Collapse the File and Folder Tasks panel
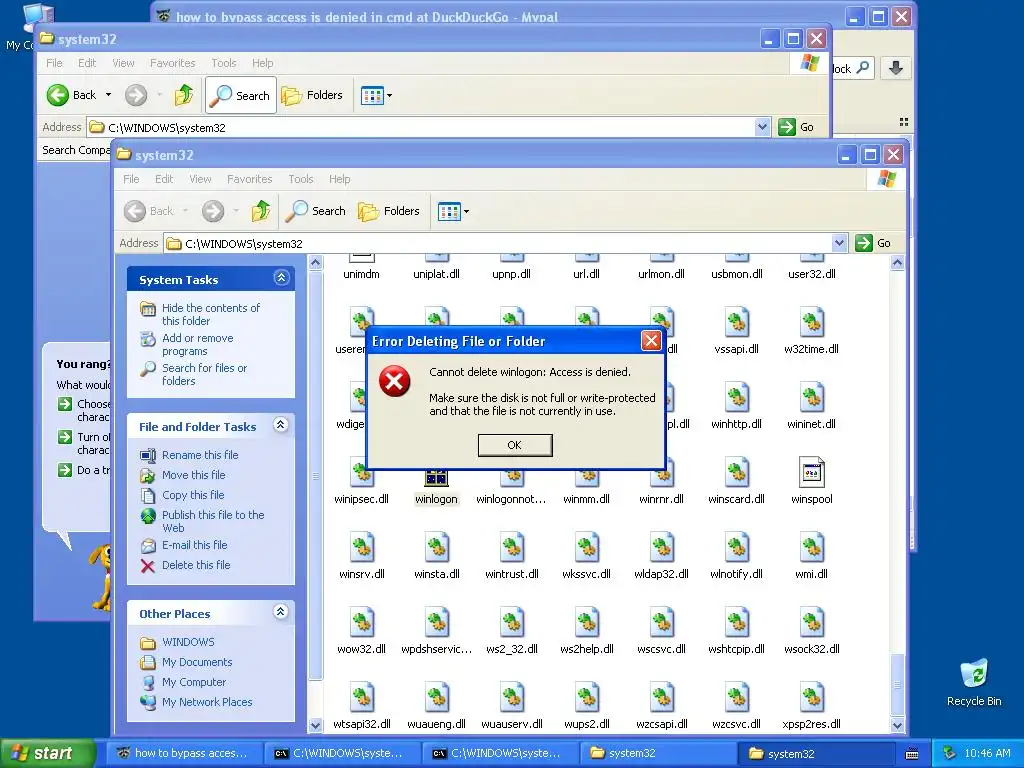 pos(281,425)
